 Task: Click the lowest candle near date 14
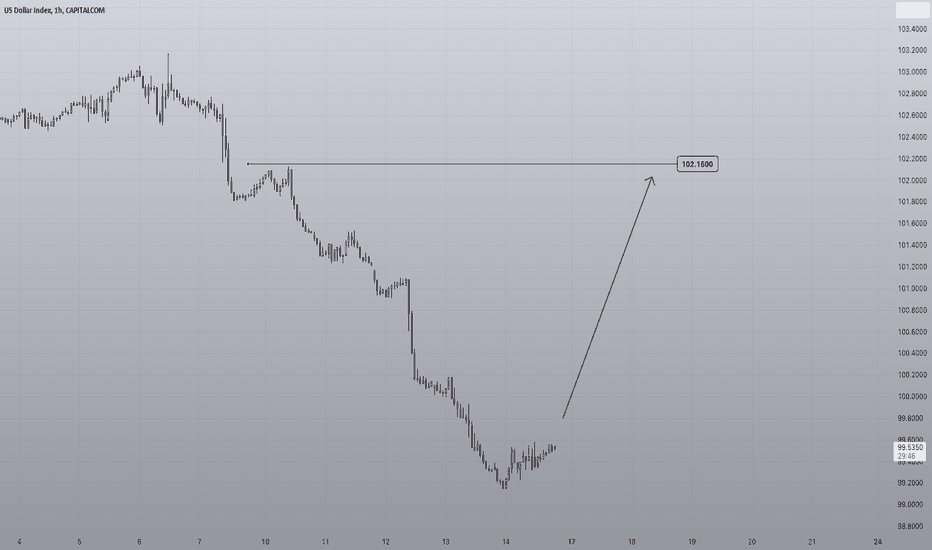pyautogui.click(x=505, y=483)
